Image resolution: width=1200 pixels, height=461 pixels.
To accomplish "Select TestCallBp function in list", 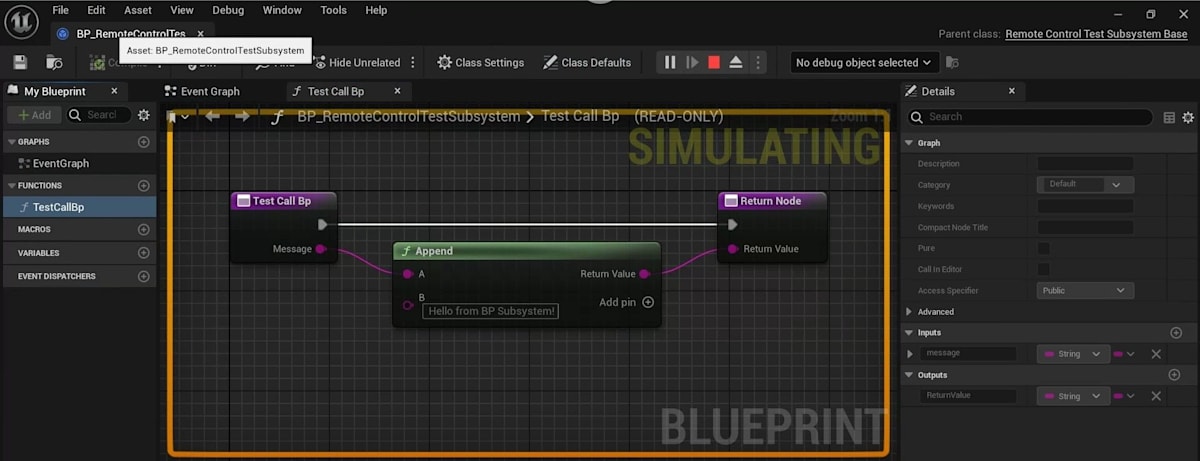I will coord(79,207).
